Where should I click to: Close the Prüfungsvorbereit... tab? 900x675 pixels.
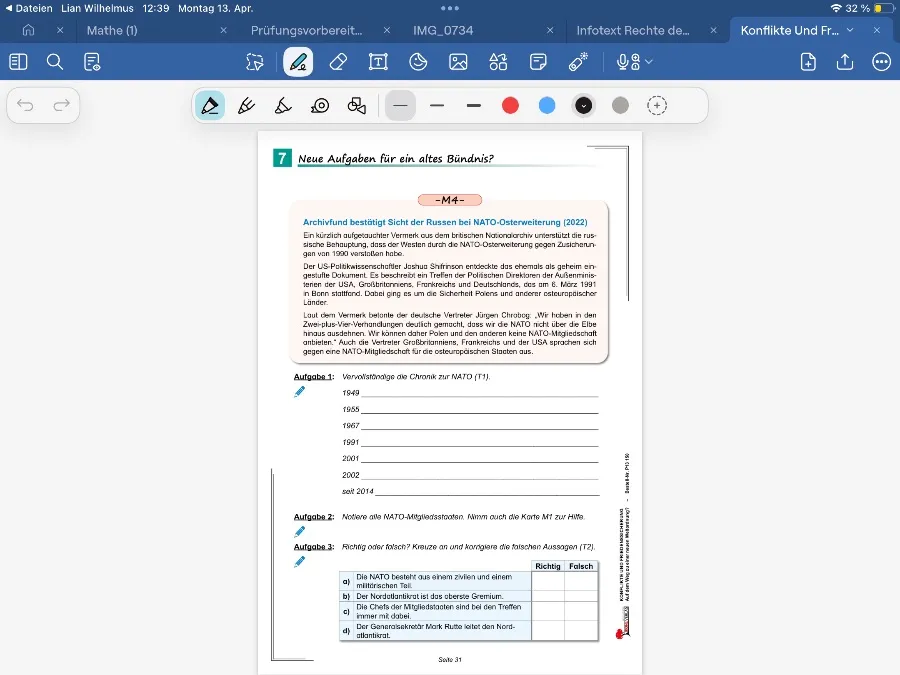pos(387,30)
